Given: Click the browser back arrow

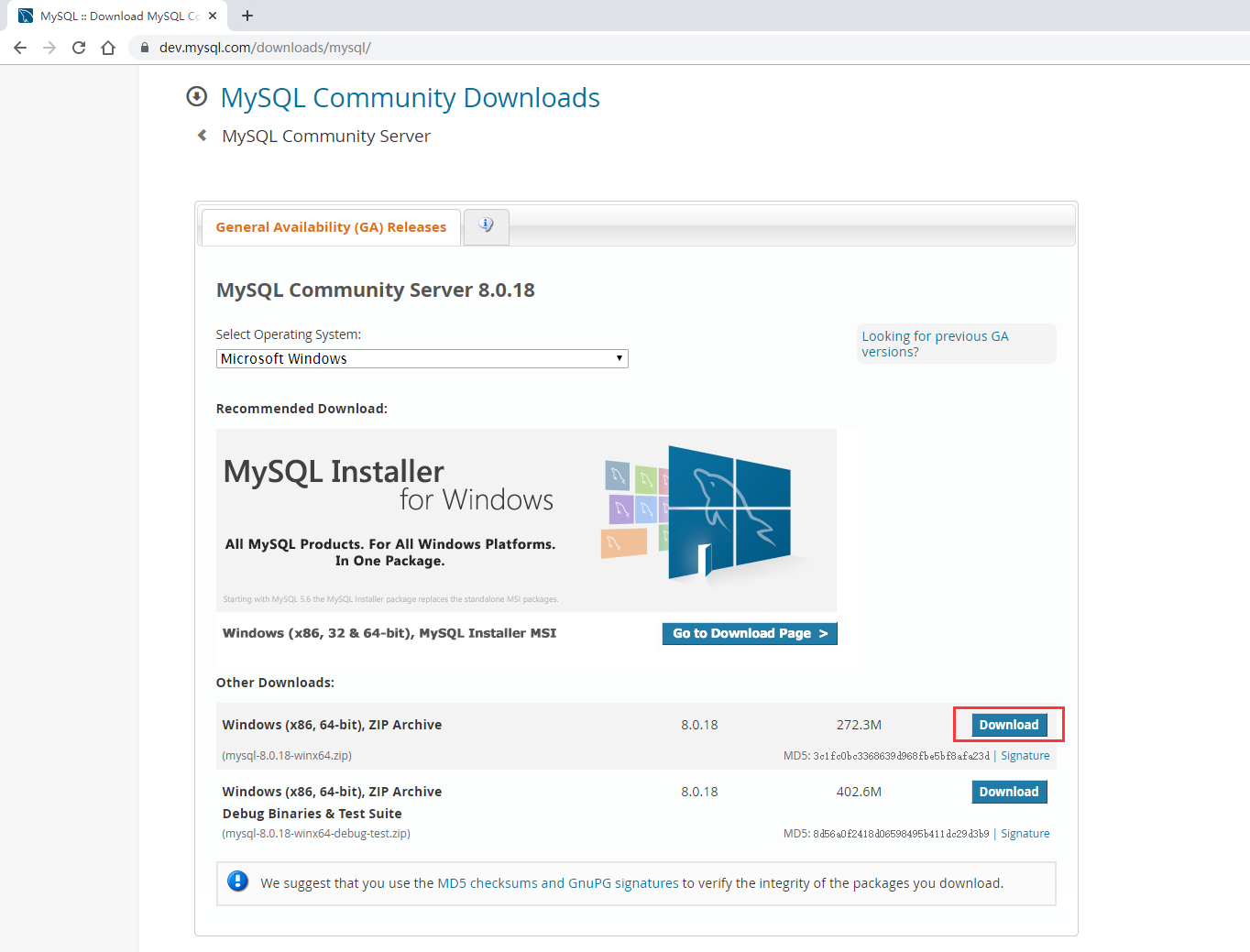Looking at the screenshot, I should click(x=20, y=48).
